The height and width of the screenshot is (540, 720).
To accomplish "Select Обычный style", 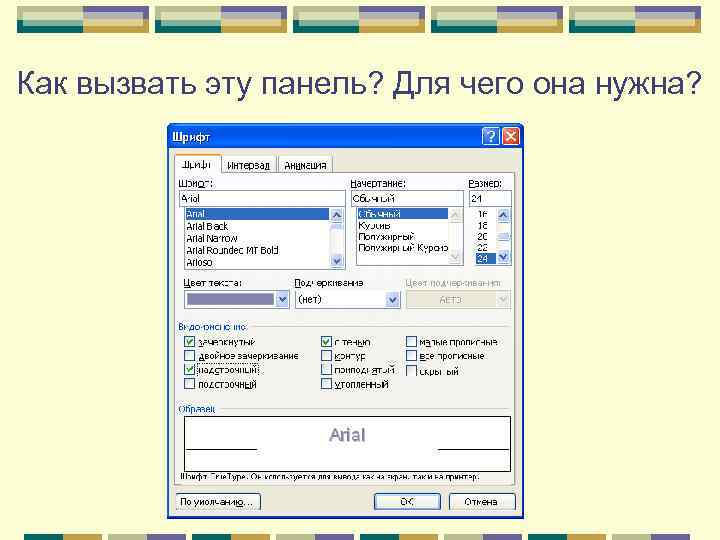I will point(403,214).
